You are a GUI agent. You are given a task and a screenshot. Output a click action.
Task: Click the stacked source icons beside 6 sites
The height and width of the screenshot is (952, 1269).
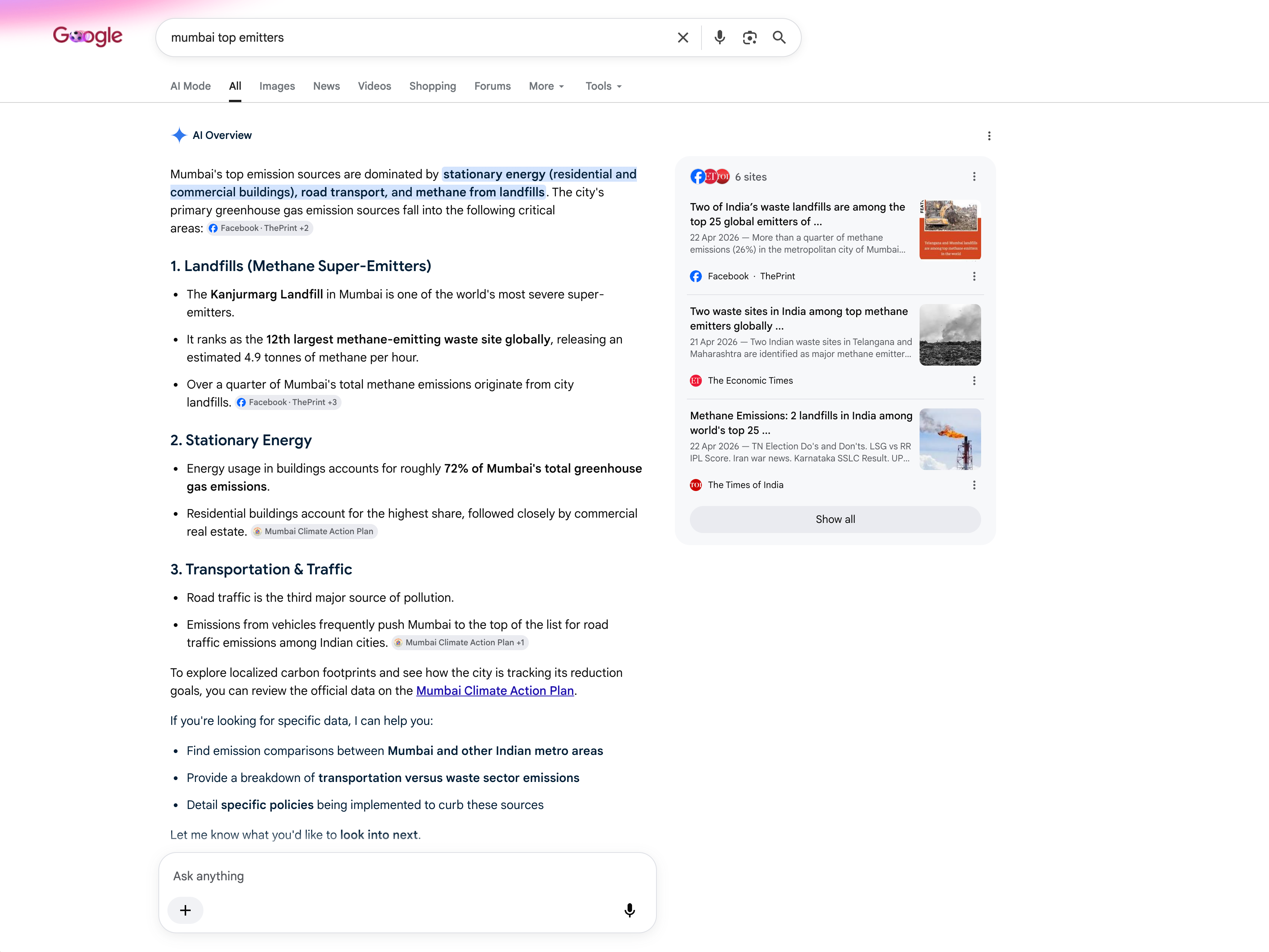click(710, 177)
